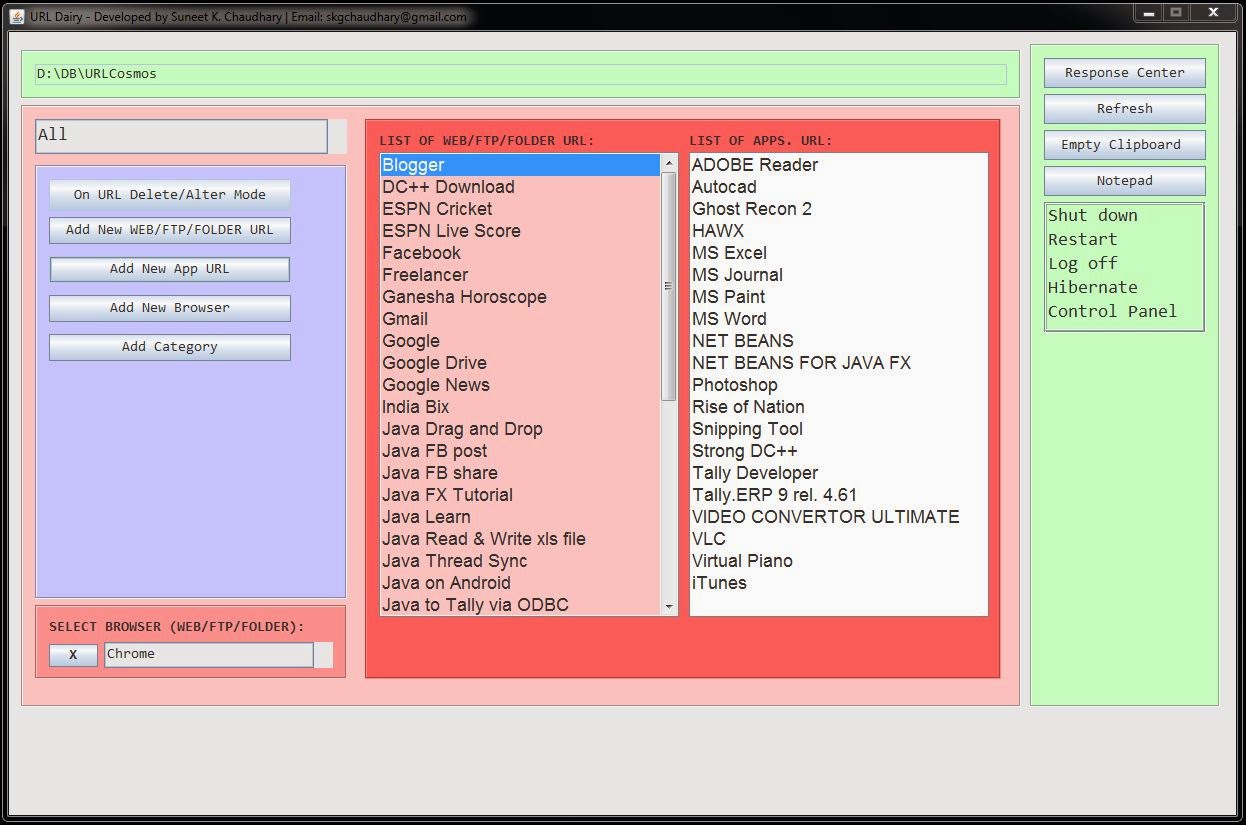
Task: Select Strong DC++ in apps list
Action: click(838, 451)
